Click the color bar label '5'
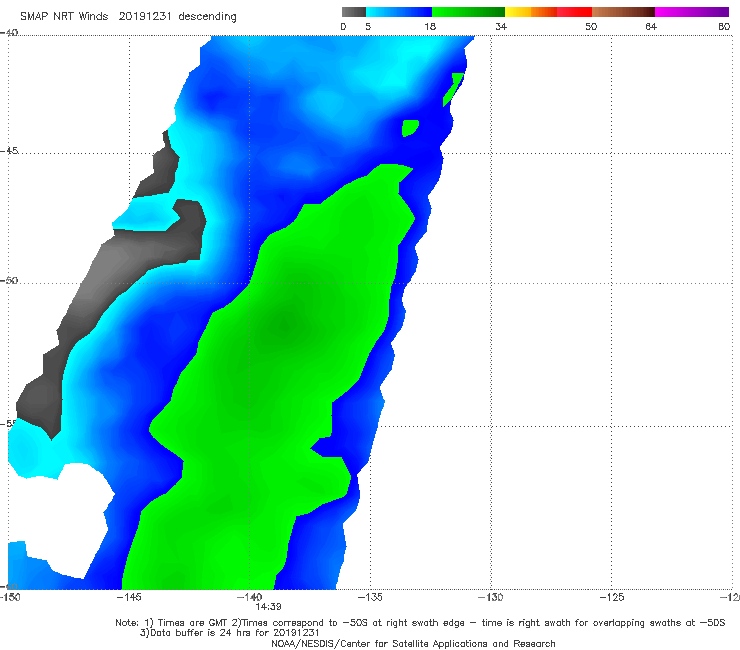 [368, 27]
